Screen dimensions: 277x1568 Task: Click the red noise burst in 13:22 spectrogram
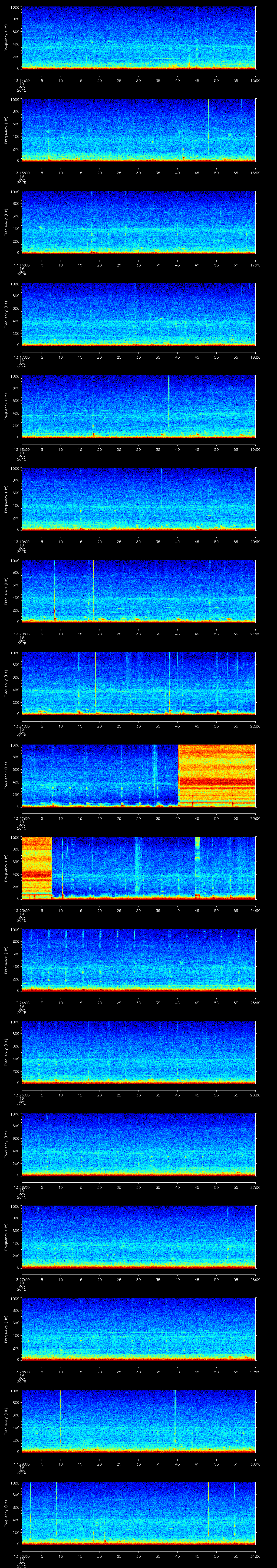[x=216, y=775]
